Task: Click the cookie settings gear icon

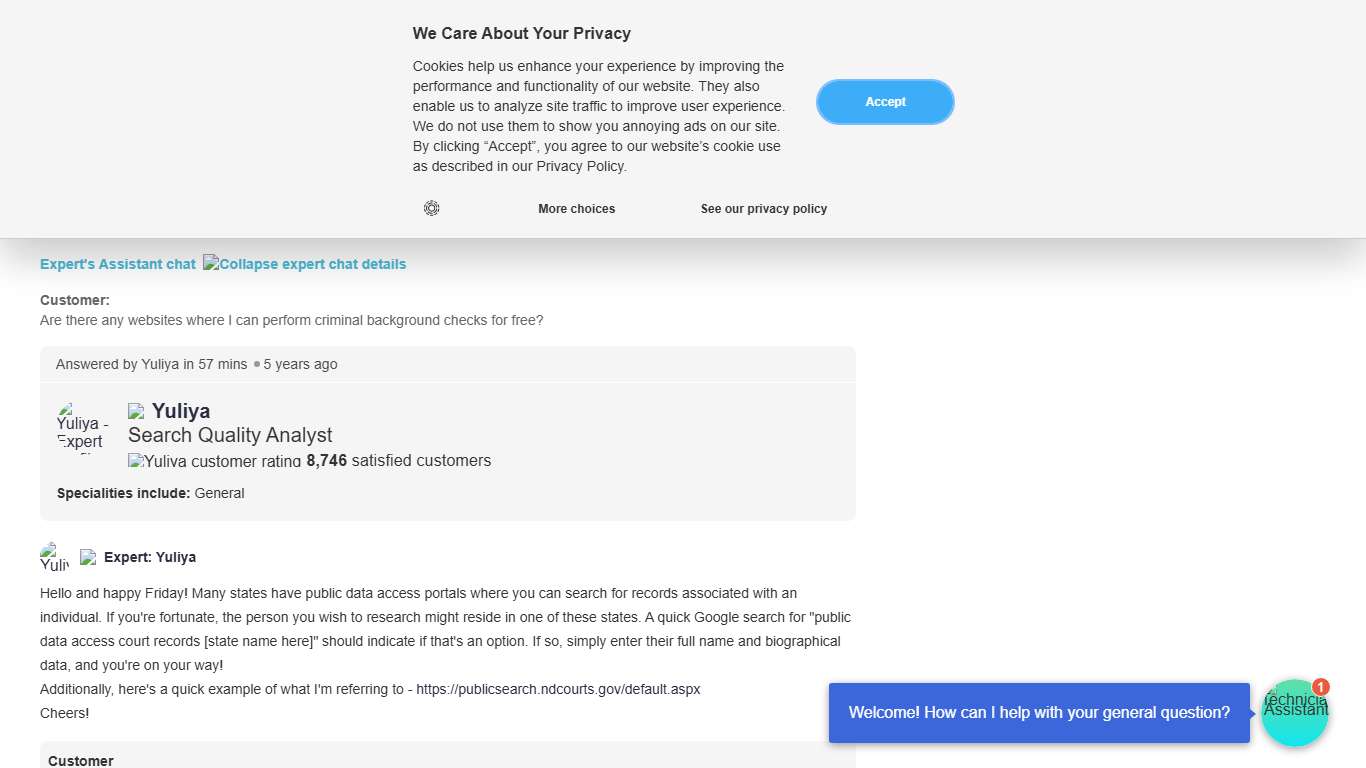Action: coord(432,208)
